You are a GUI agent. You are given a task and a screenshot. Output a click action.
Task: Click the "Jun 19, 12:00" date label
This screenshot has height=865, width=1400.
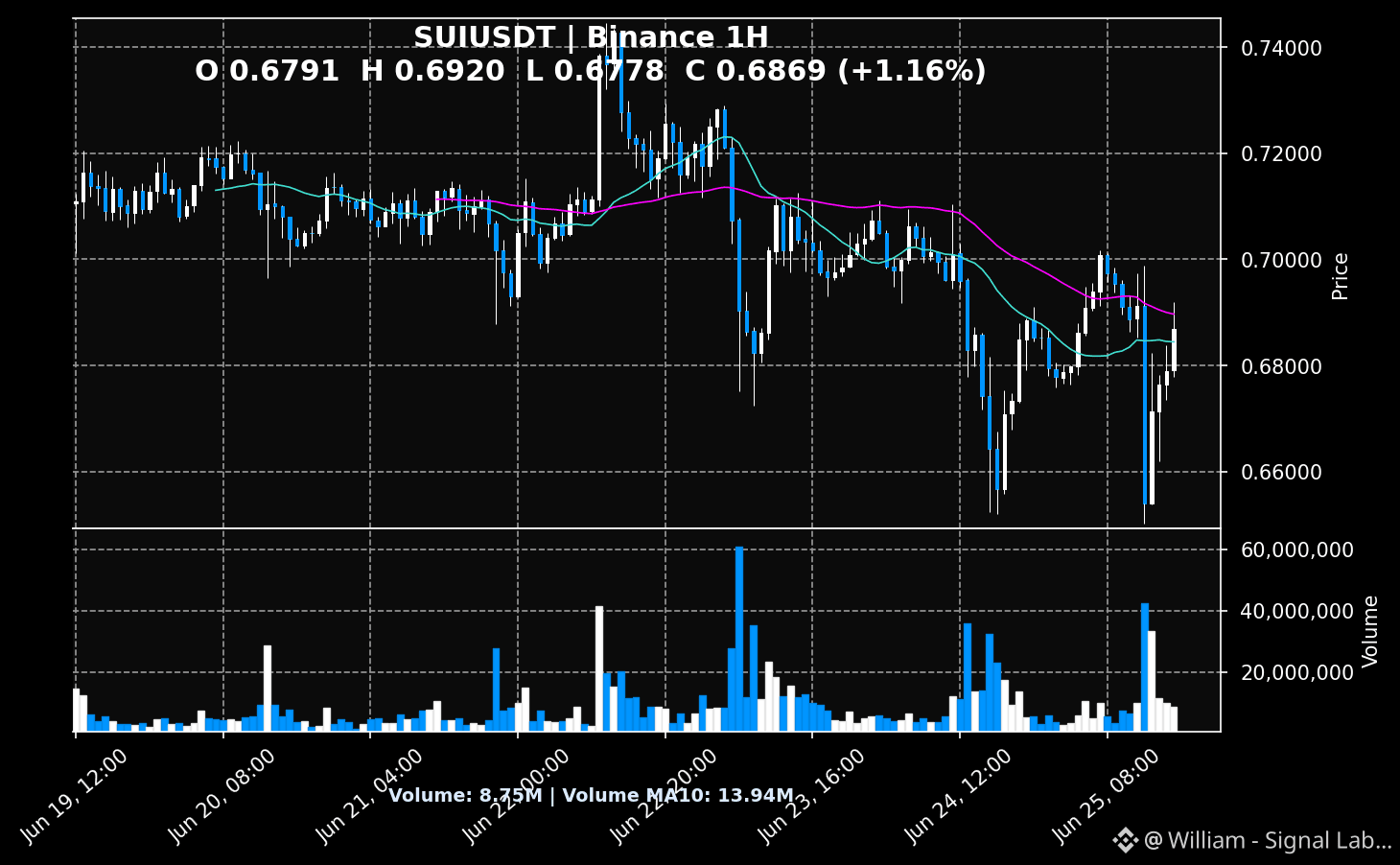click(74, 797)
